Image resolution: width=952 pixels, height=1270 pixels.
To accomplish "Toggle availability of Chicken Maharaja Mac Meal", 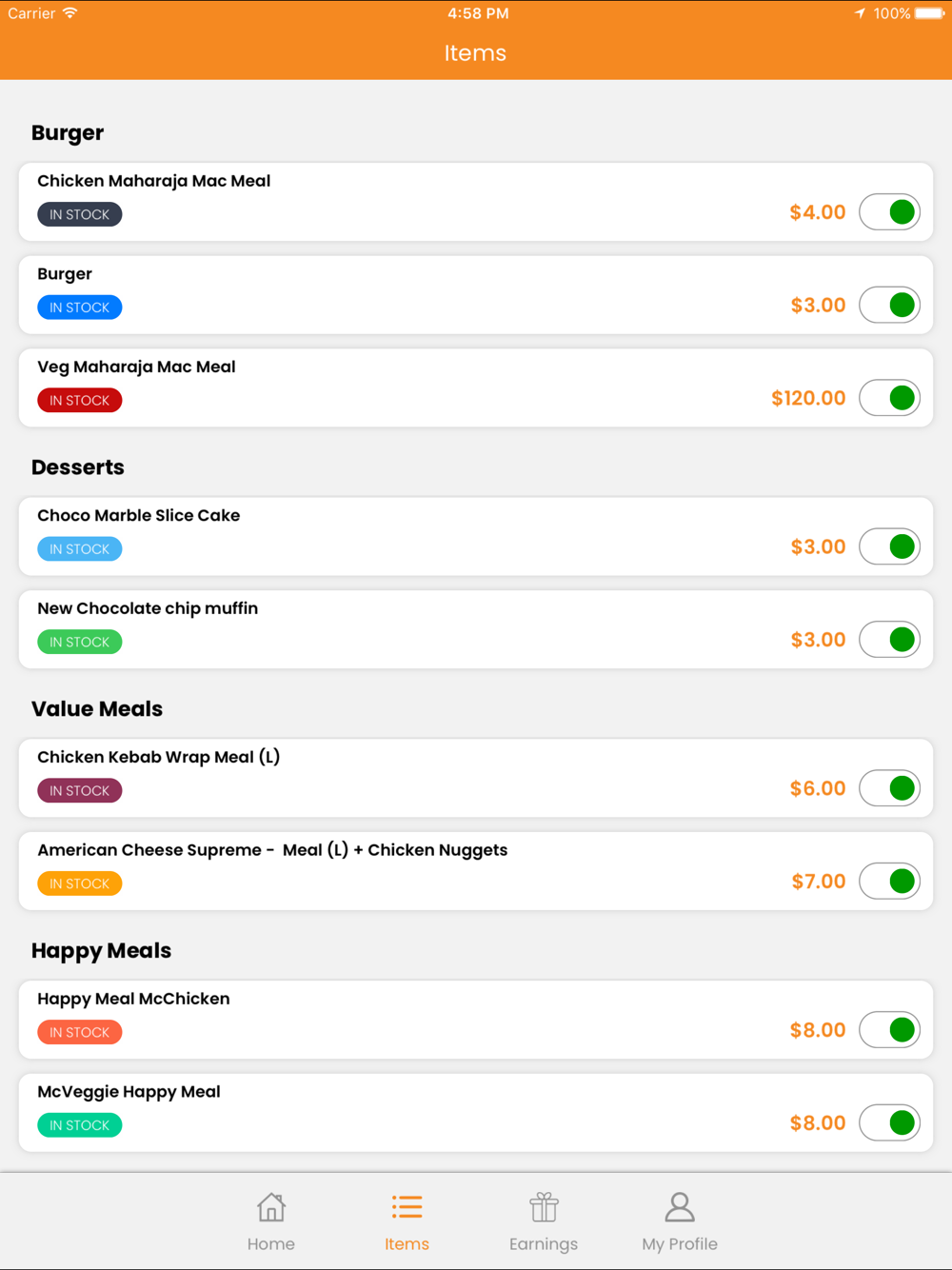I will [889, 211].
